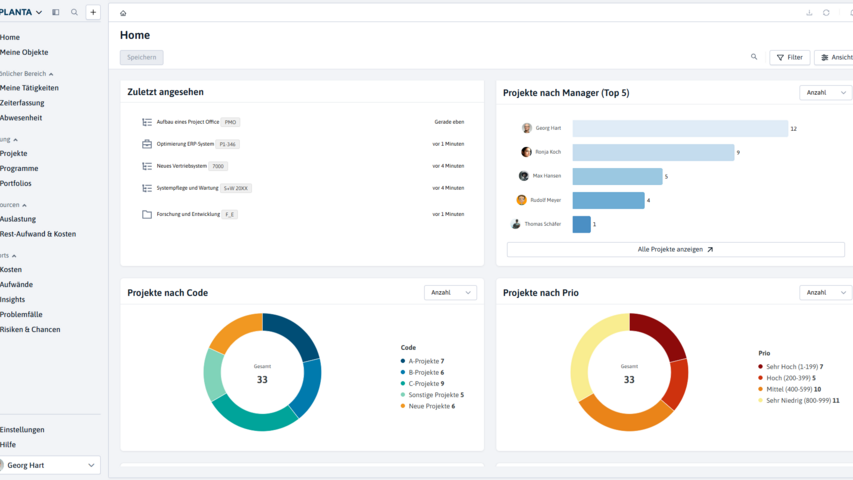853x480 pixels.
Task: Open Auslastung
Action: point(18,219)
